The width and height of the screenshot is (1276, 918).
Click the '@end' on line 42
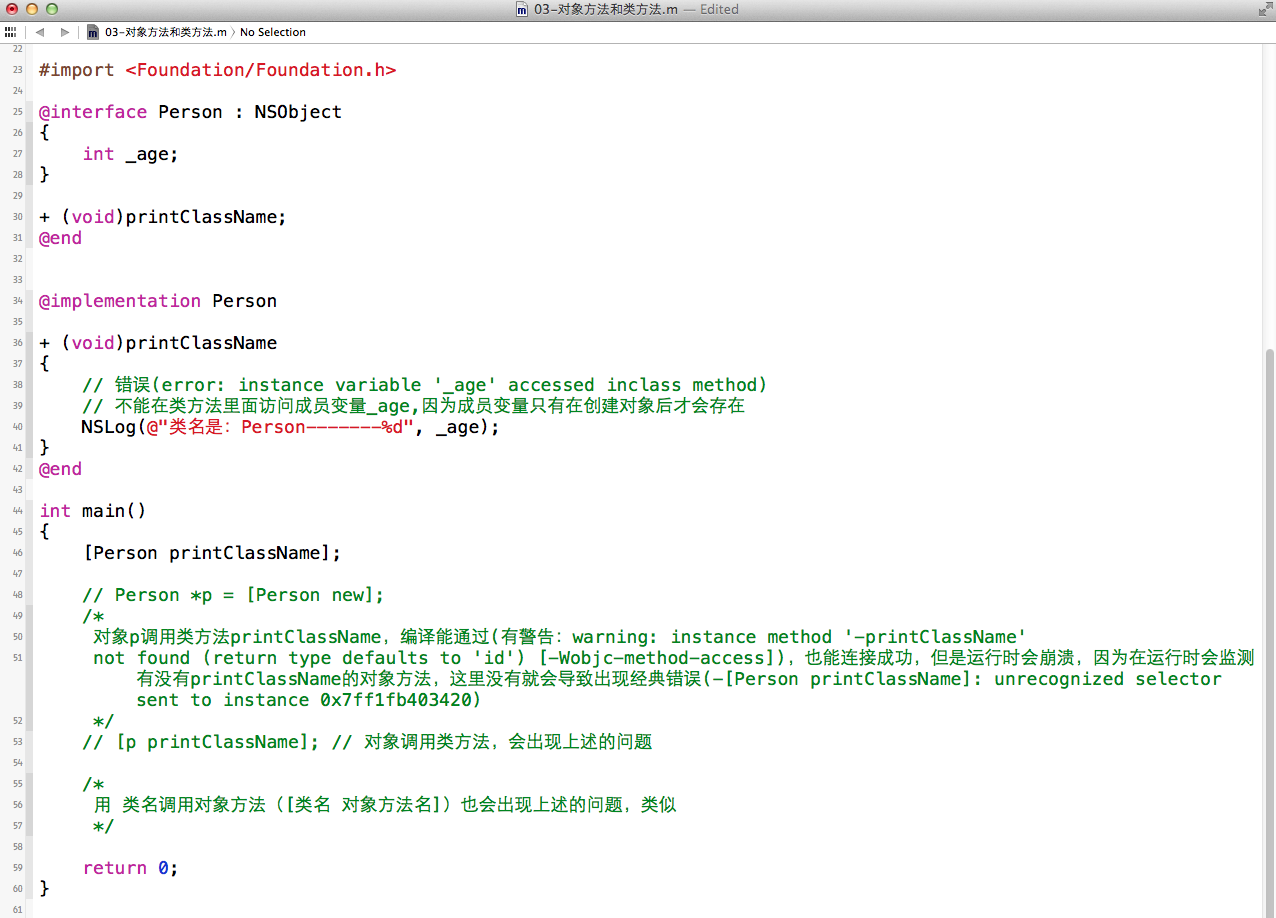click(60, 469)
